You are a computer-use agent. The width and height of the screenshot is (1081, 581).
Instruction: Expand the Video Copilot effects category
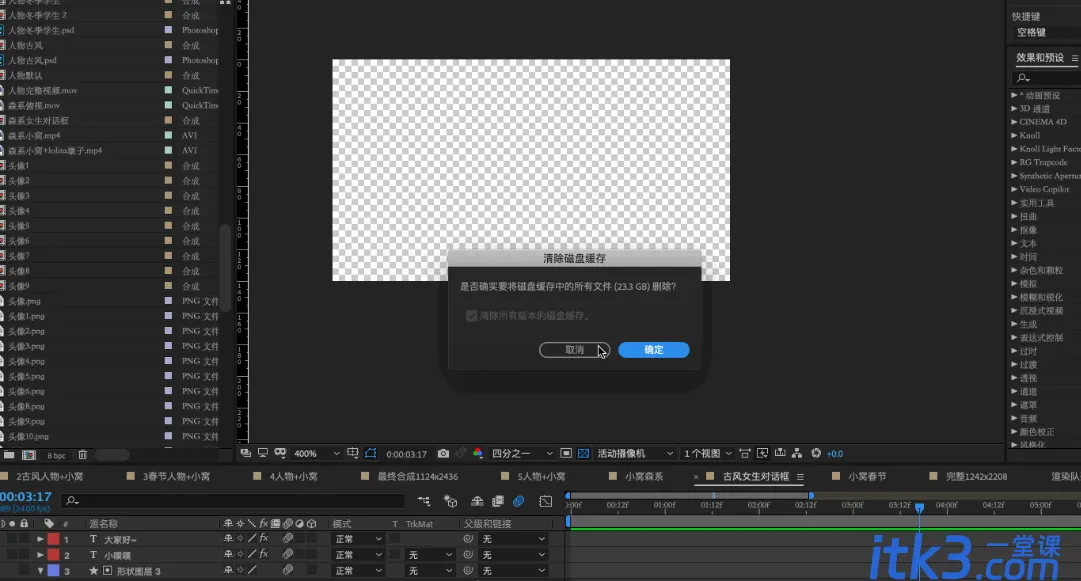[x=1014, y=189]
